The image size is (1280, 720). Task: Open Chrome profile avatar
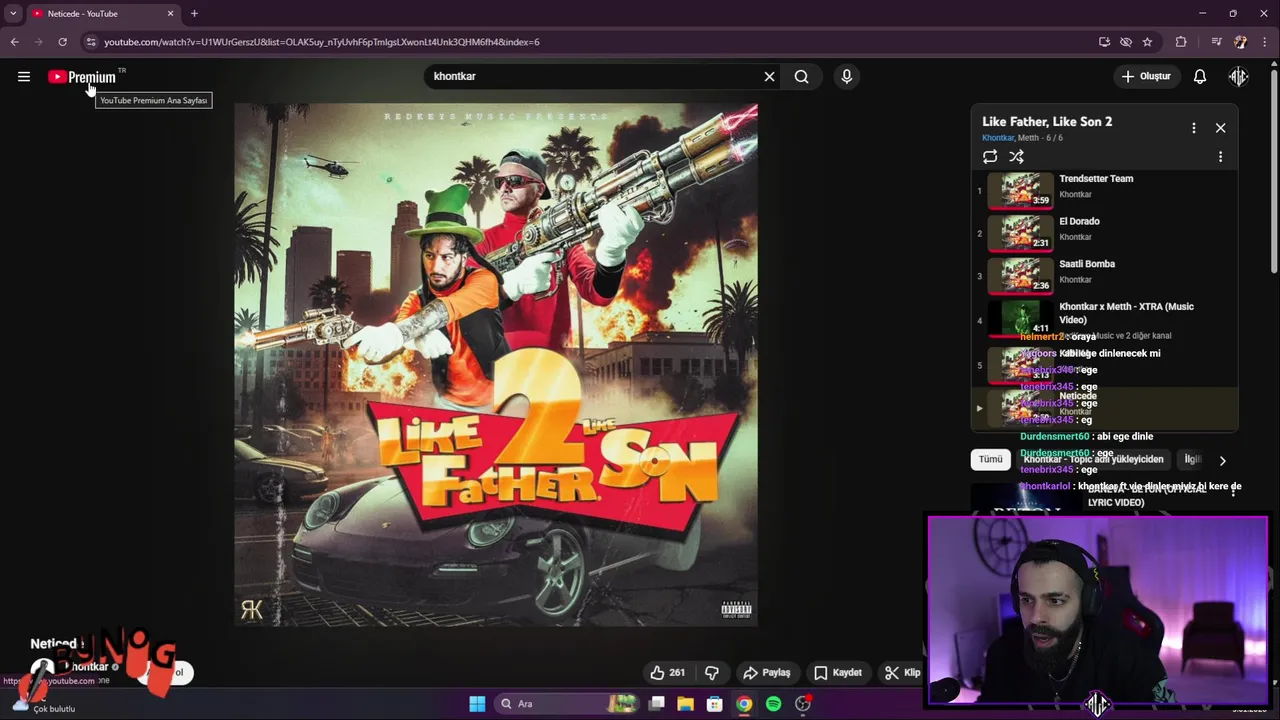(x=1240, y=42)
